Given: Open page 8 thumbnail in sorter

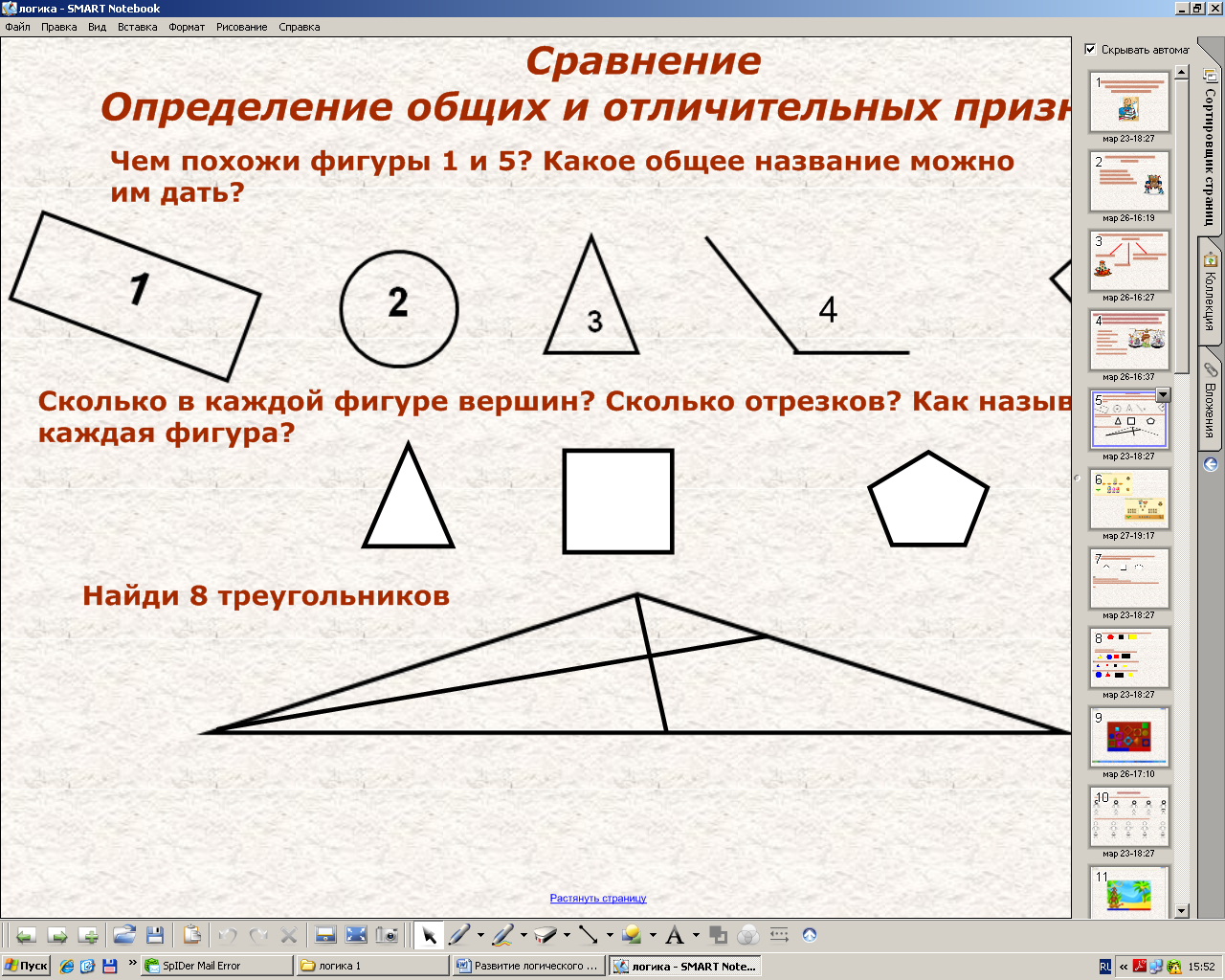Looking at the screenshot, I should 1129,658.
